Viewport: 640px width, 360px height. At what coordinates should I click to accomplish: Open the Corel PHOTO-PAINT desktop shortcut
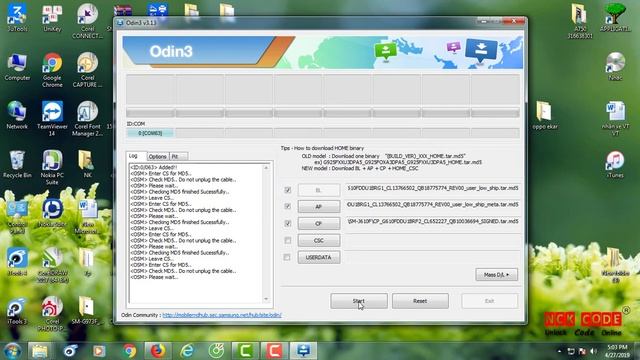[x=52, y=313]
